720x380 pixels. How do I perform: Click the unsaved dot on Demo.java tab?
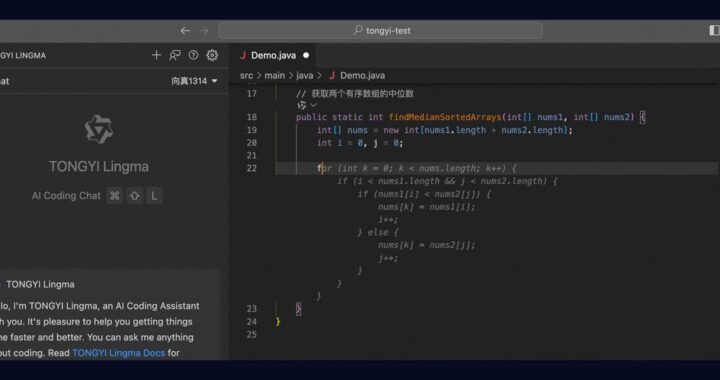click(306, 56)
